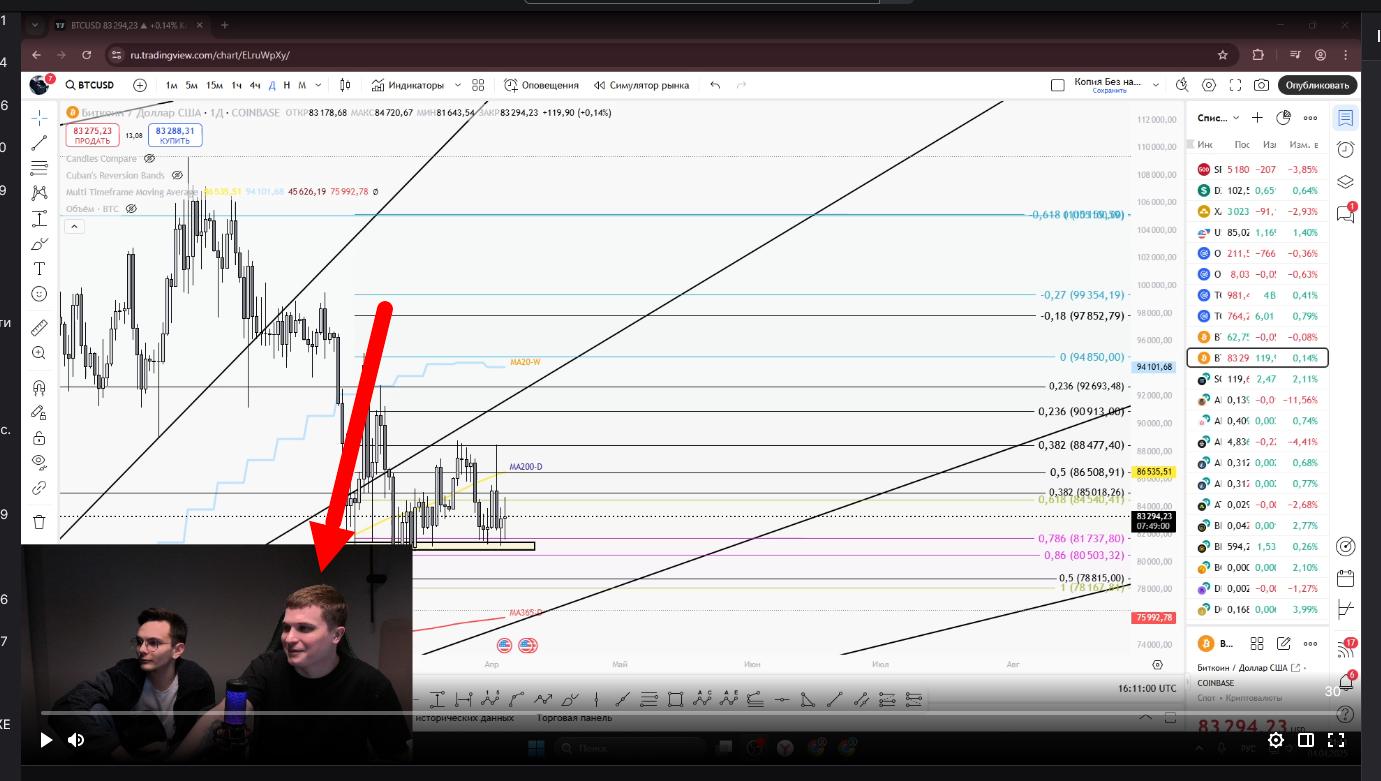Image resolution: width=1381 pixels, height=781 pixels.
Task: Toggle magnet mode in drawing toolbar
Action: click(x=39, y=387)
